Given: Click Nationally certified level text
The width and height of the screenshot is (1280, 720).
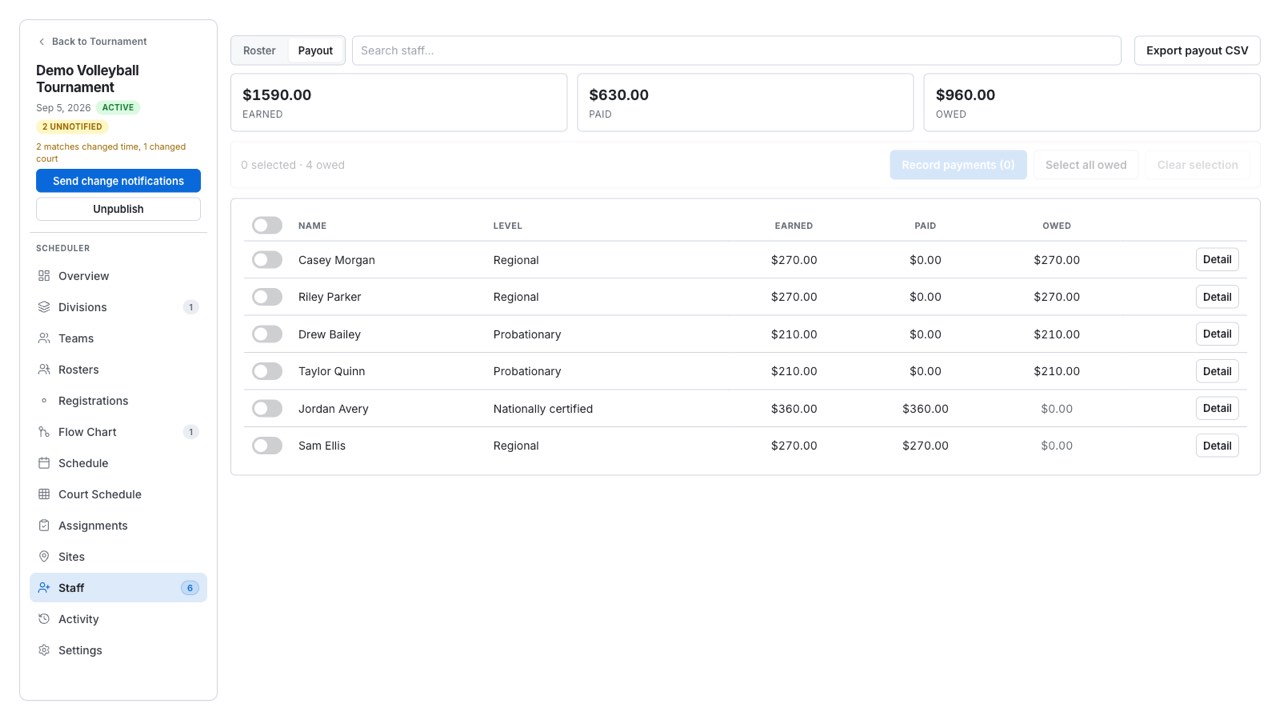Looking at the screenshot, I should (543, 409).
